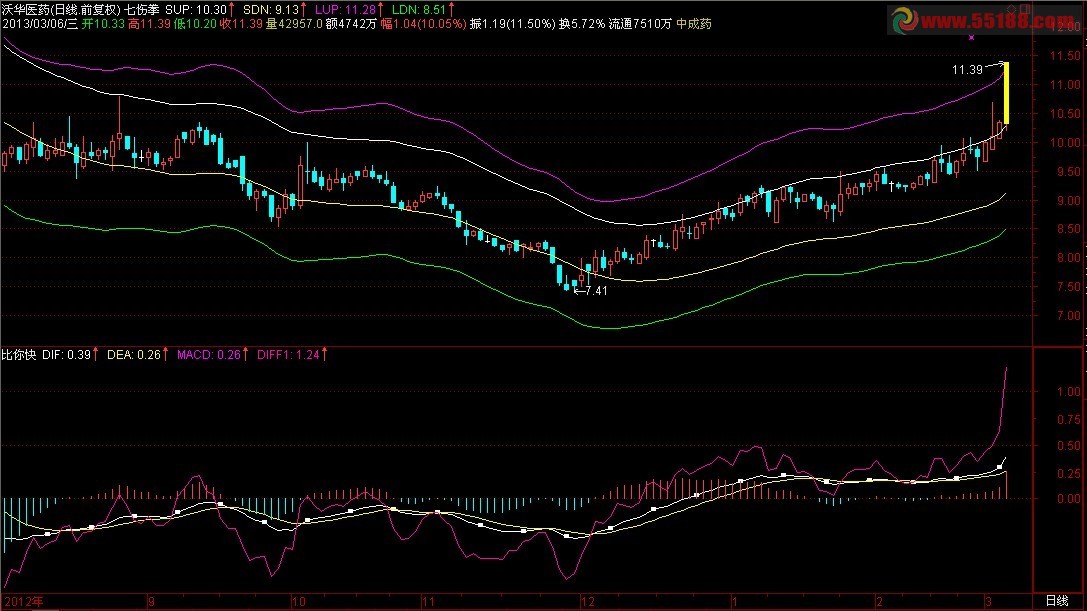Click the turnover rate 换5.72%
Viewport: 1087px width, 611px height.
tap(582, 24)
